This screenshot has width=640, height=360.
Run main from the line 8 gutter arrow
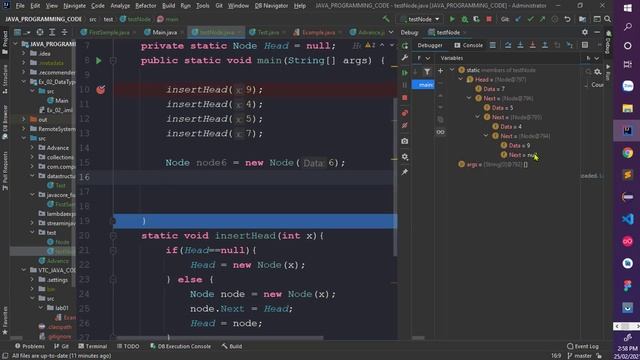[x=98, y=61]
